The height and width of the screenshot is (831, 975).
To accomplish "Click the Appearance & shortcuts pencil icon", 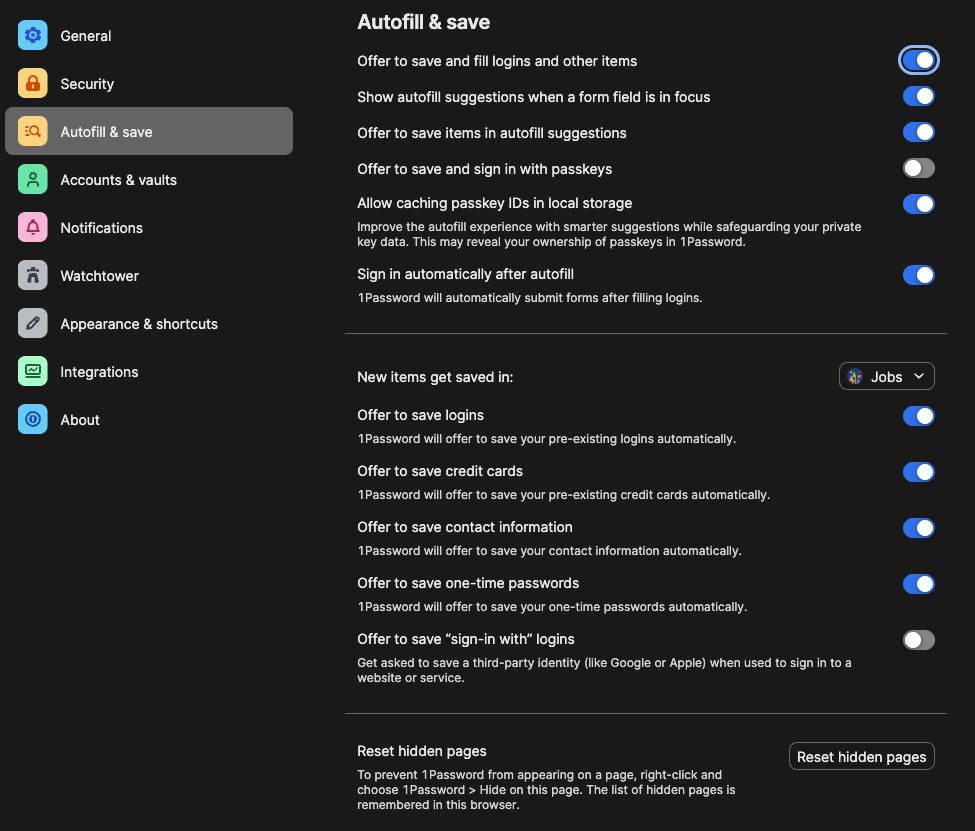I will pos(33,324).
